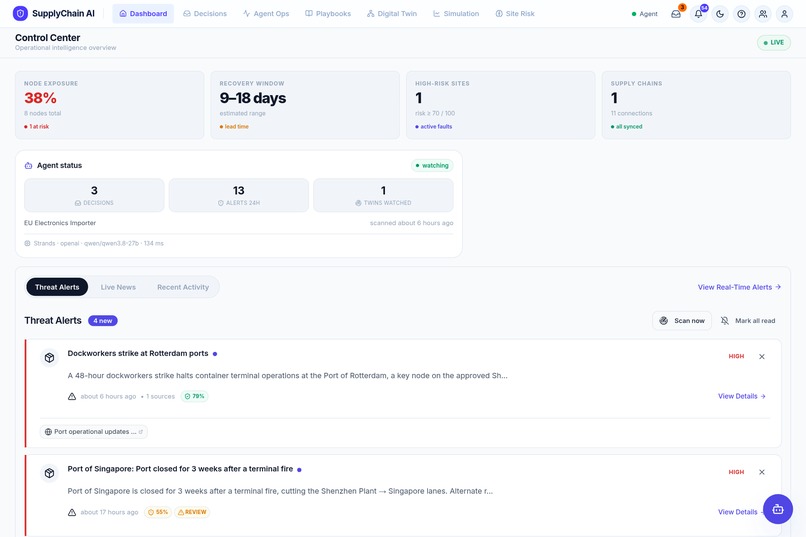Click the SupplyChain AI shield logo
This screenshot has width=806, height=537.
point(20,13)
